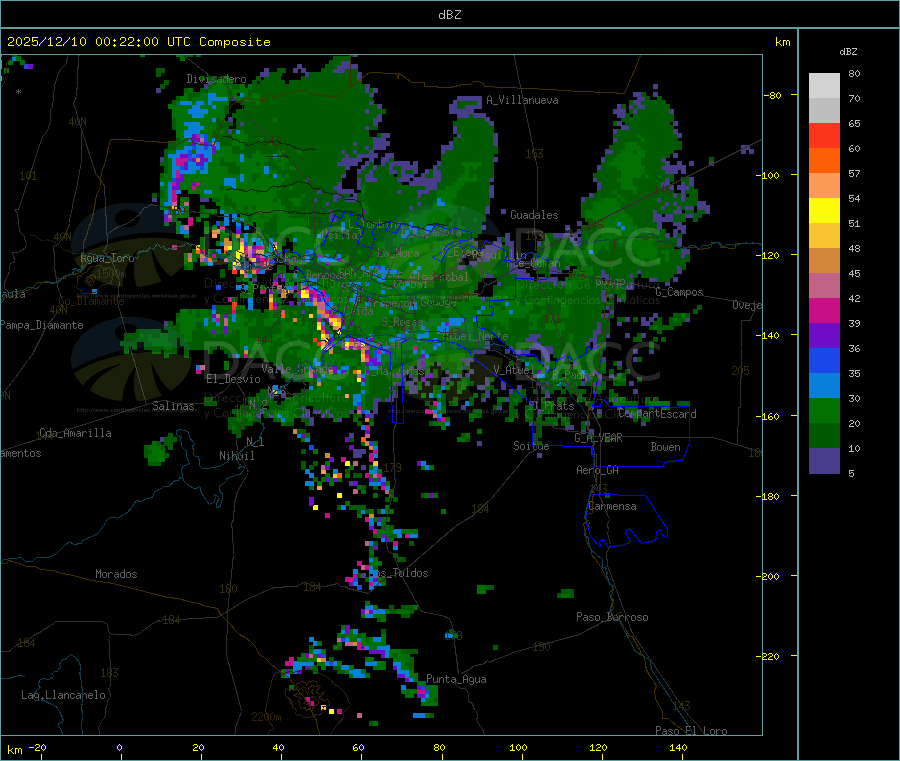Screen dimensions: 900x761
Task: Click the blue 35-36 dBZ legend swatch
Action: tap(824, 360)
